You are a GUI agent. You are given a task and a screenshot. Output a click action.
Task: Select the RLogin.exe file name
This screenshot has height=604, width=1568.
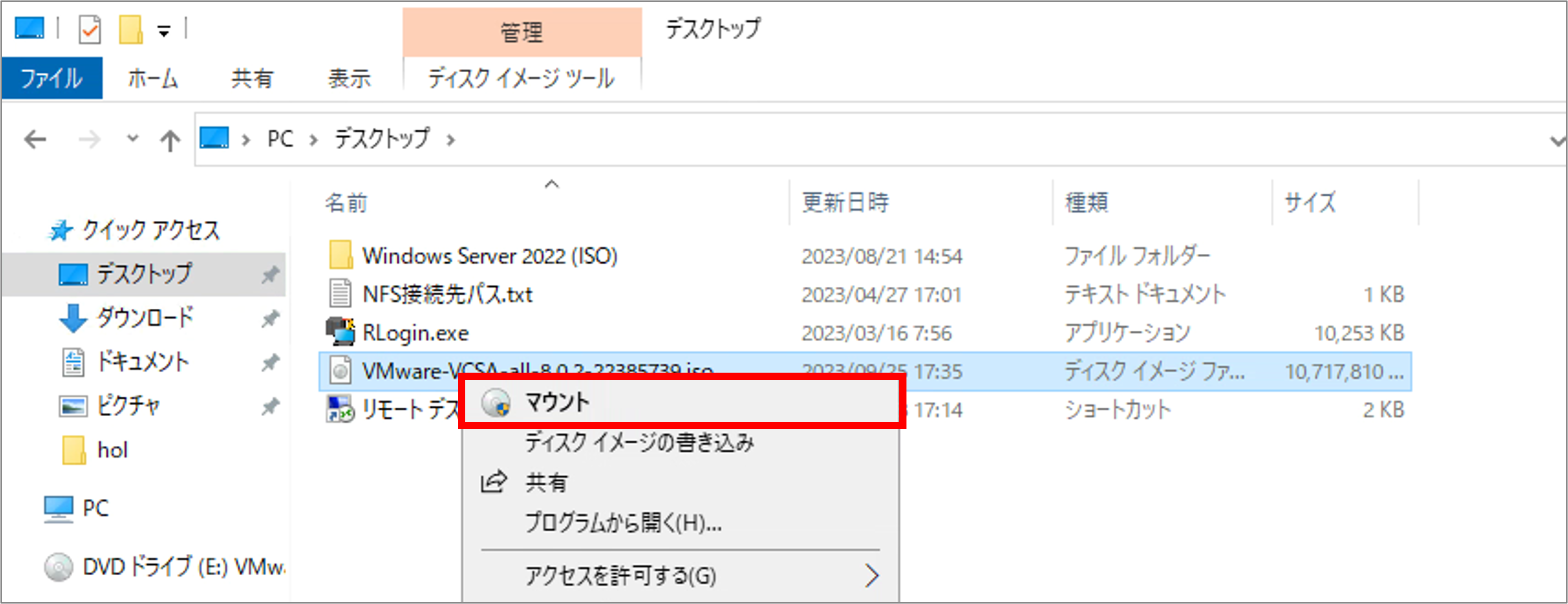(415, 333)
